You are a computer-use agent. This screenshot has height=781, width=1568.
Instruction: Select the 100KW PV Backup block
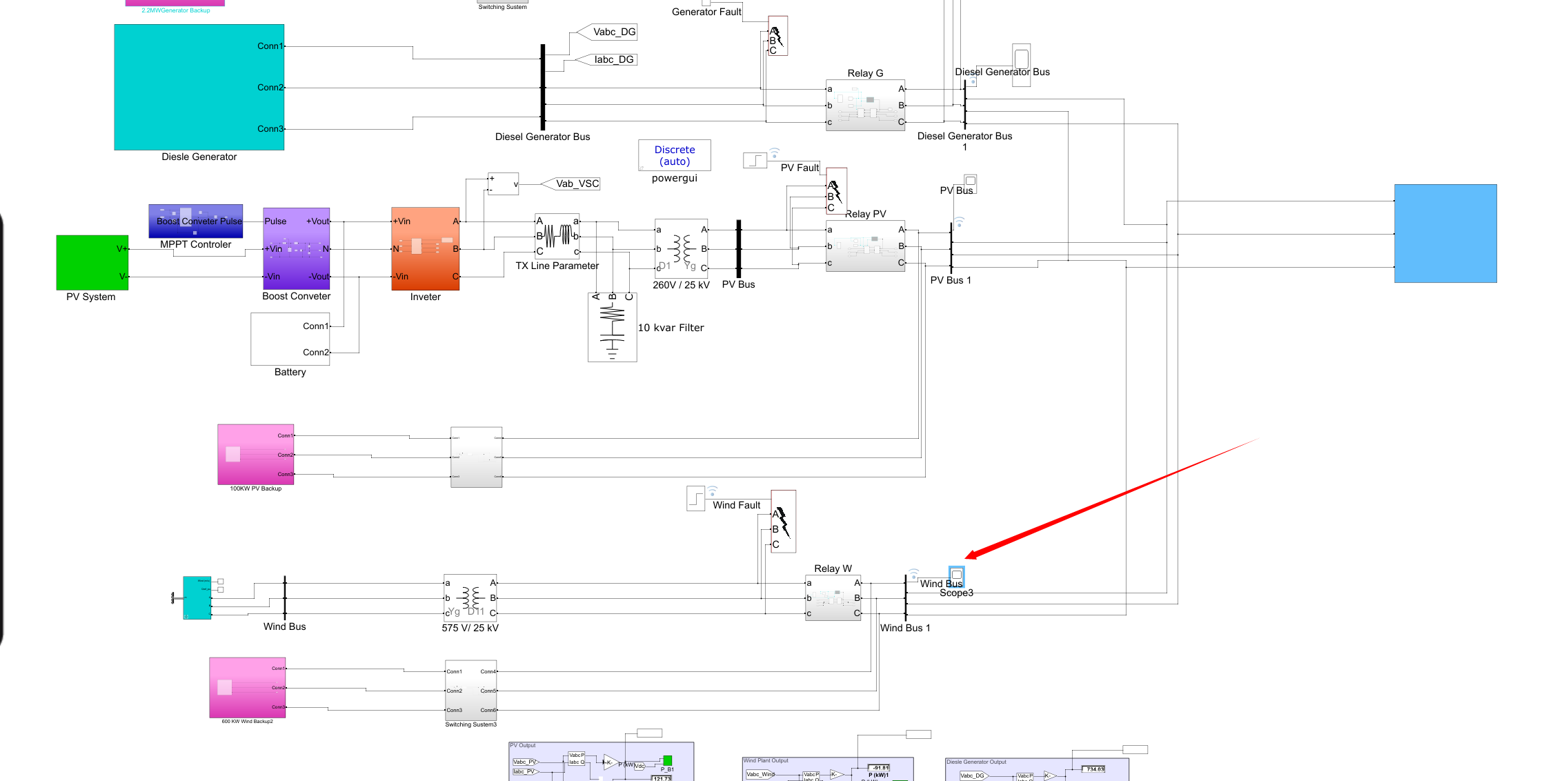point(255,454)
